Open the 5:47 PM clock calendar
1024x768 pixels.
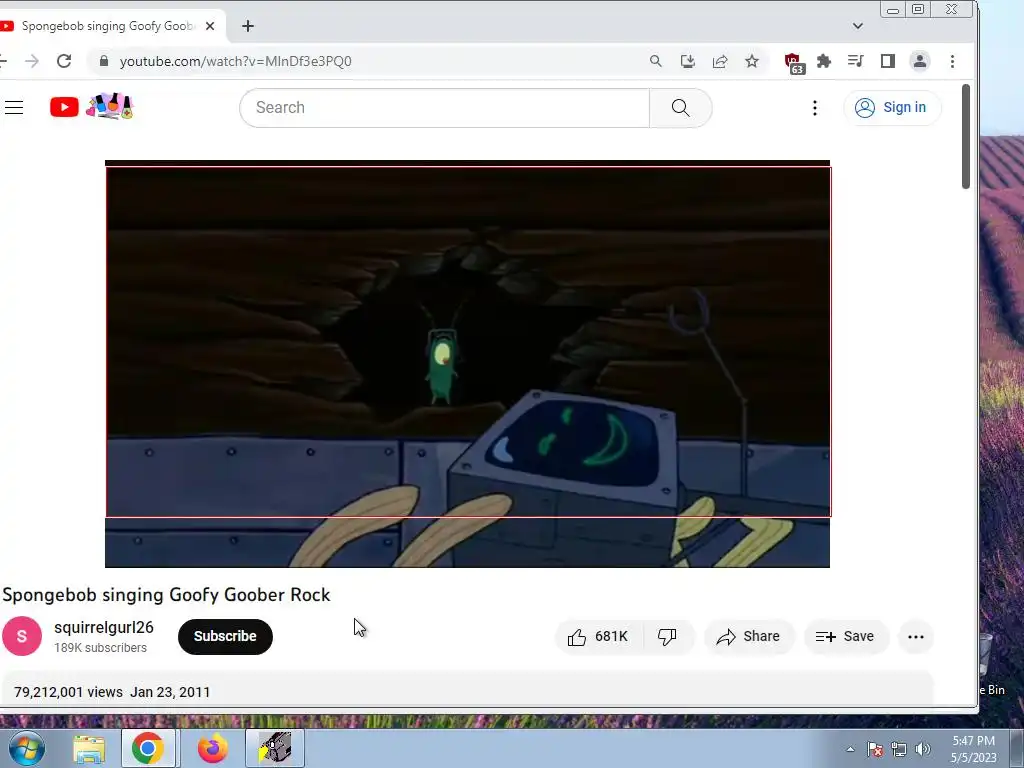973,749
